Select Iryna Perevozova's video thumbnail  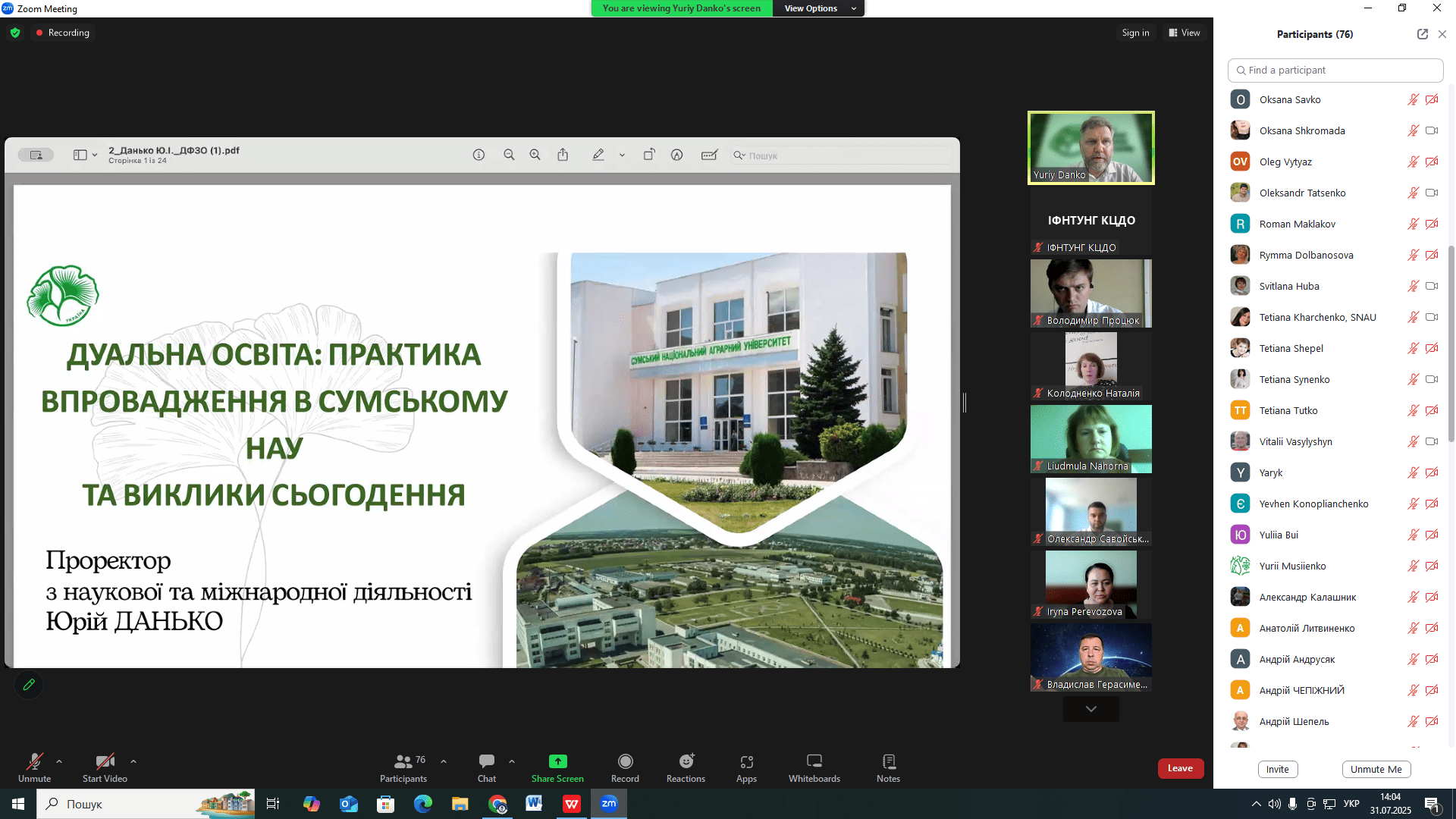[1090, 585]
